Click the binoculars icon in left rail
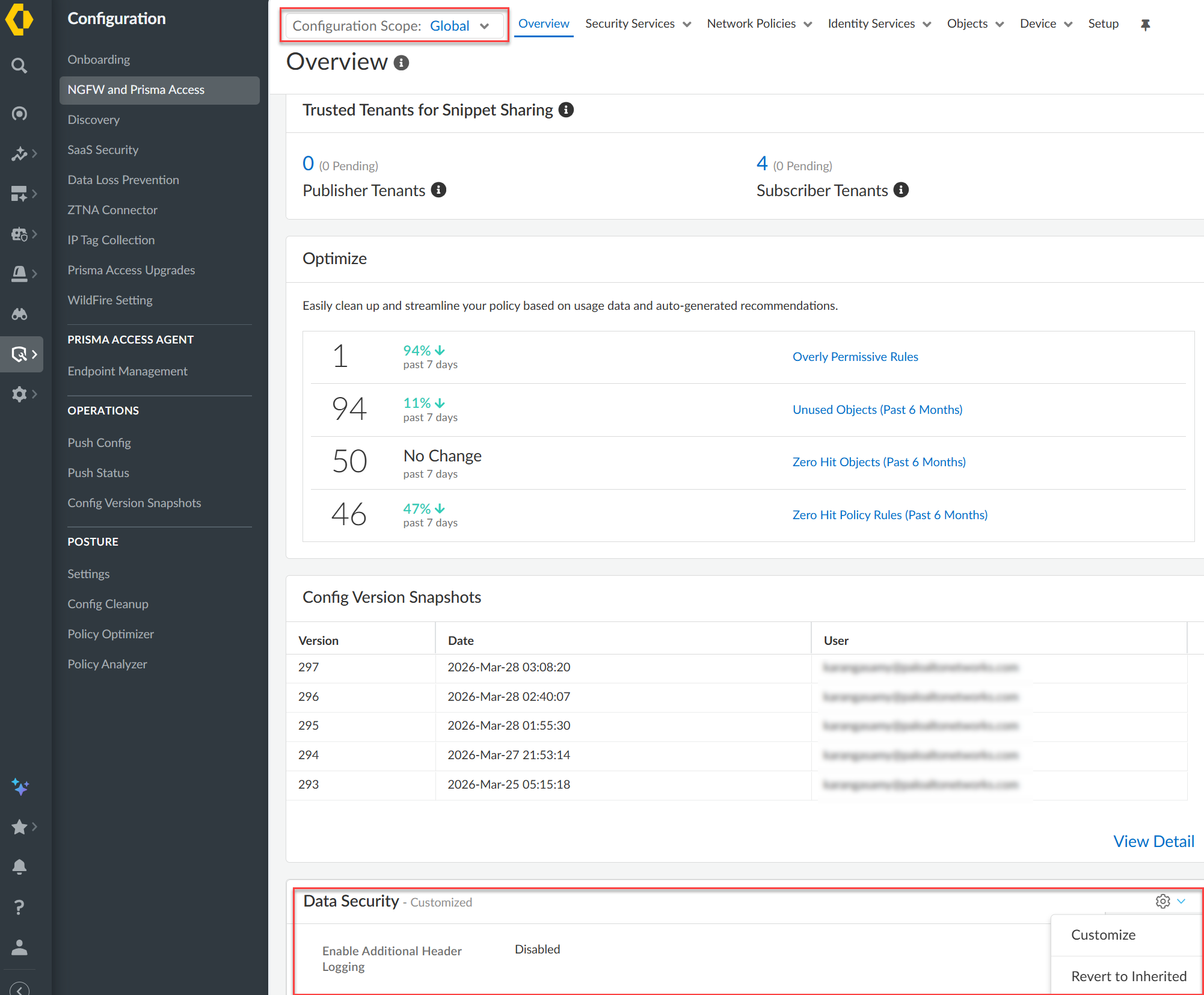1204x995 pixels. 19,314
